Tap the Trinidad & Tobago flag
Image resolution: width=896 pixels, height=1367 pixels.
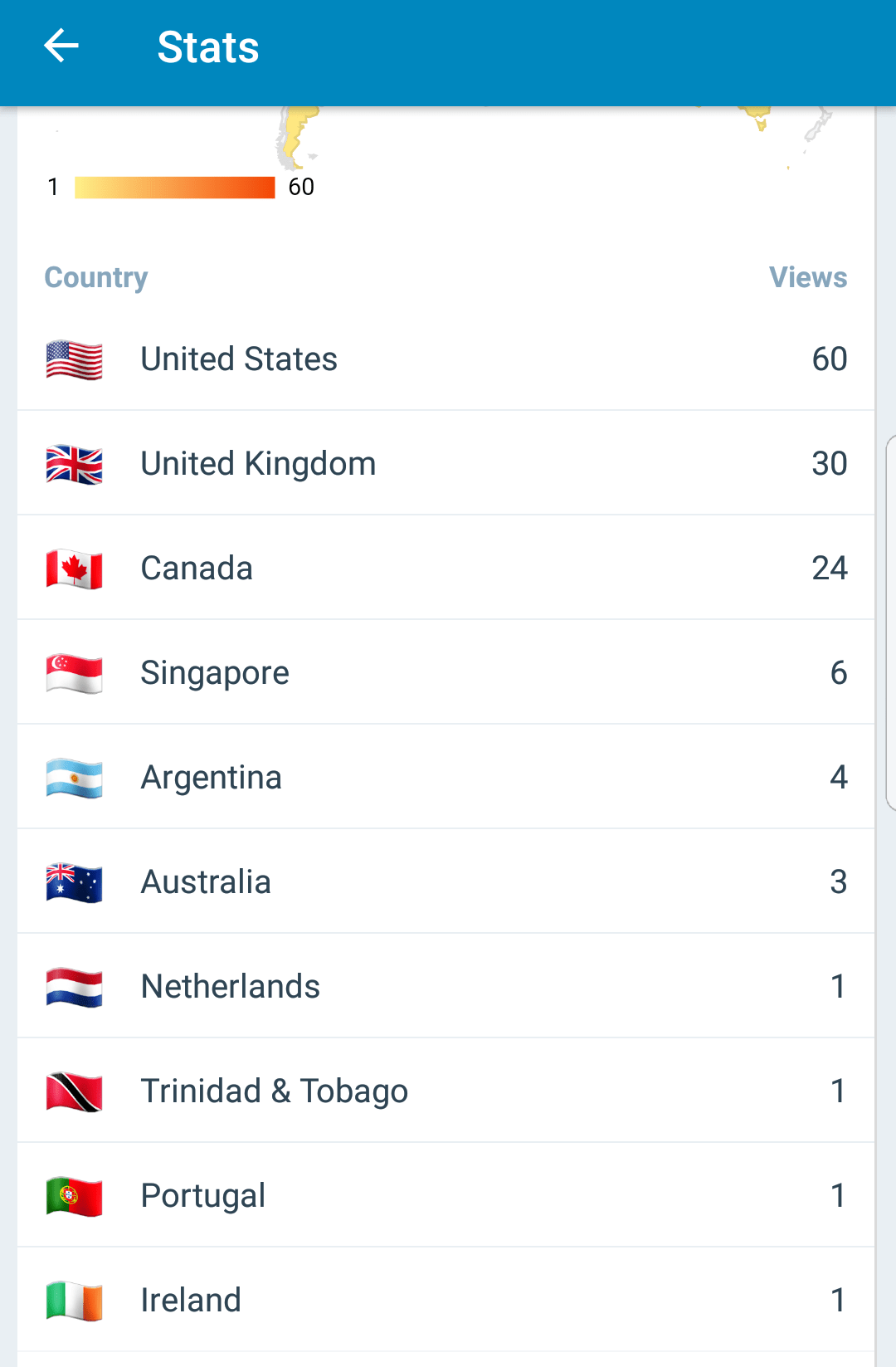click(x=75, y=1091)
